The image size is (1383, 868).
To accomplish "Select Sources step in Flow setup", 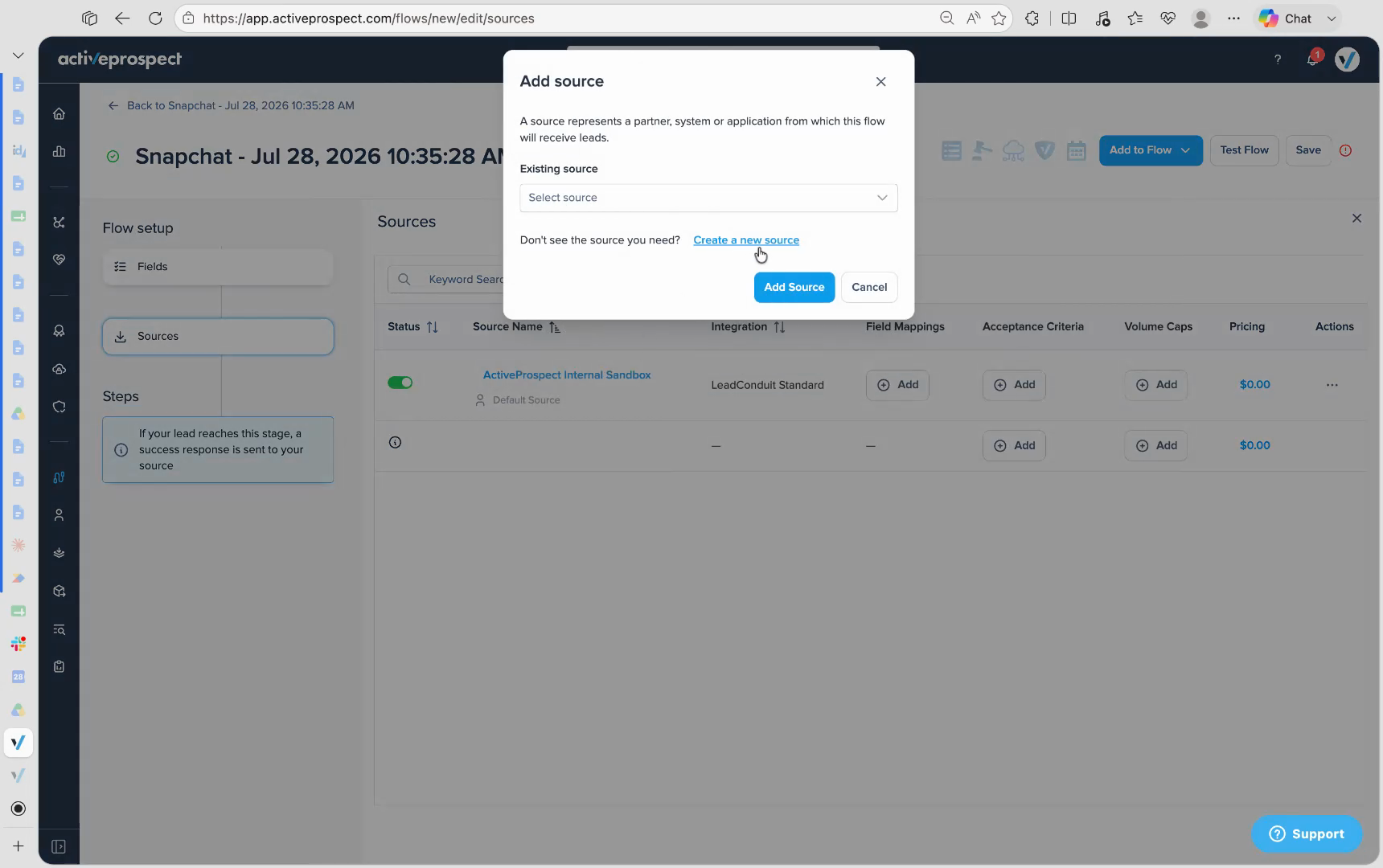I will tap(218, 337).
